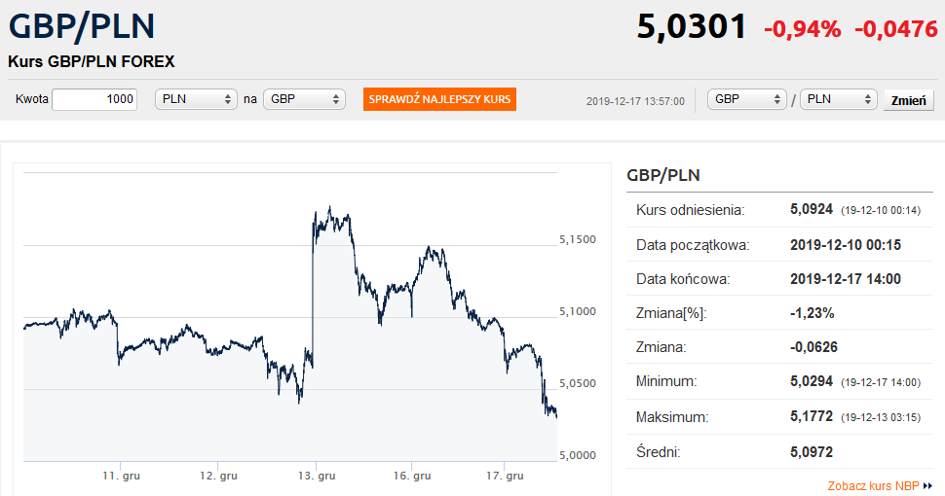945x496 pixels.
Task: Open the PLN dropdown beside Kwota field
Action: coord(195,100)
